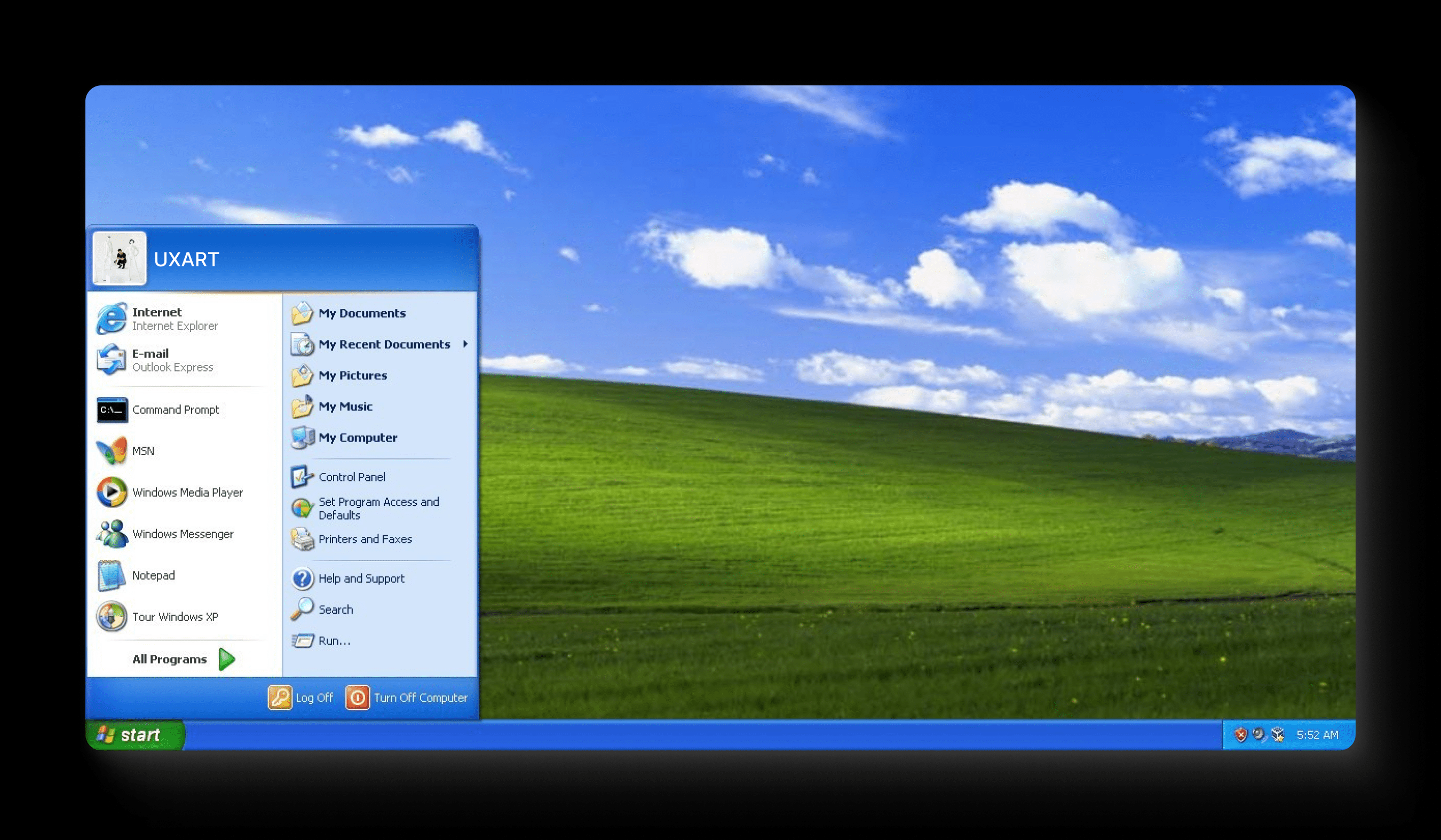This screenshot has height=840, width=1441.
Task: Open the Notepad icon
Action: pyautogui.click(x=112, y=575)
